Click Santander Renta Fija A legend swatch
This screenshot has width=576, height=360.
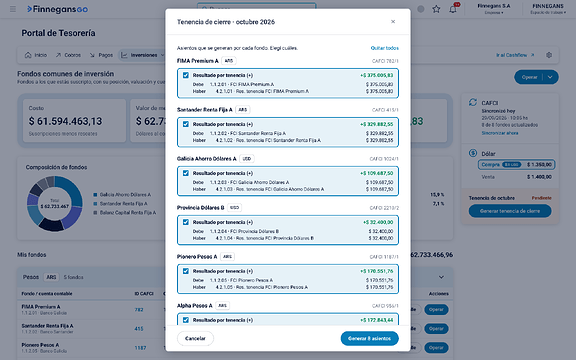(95, 204)
